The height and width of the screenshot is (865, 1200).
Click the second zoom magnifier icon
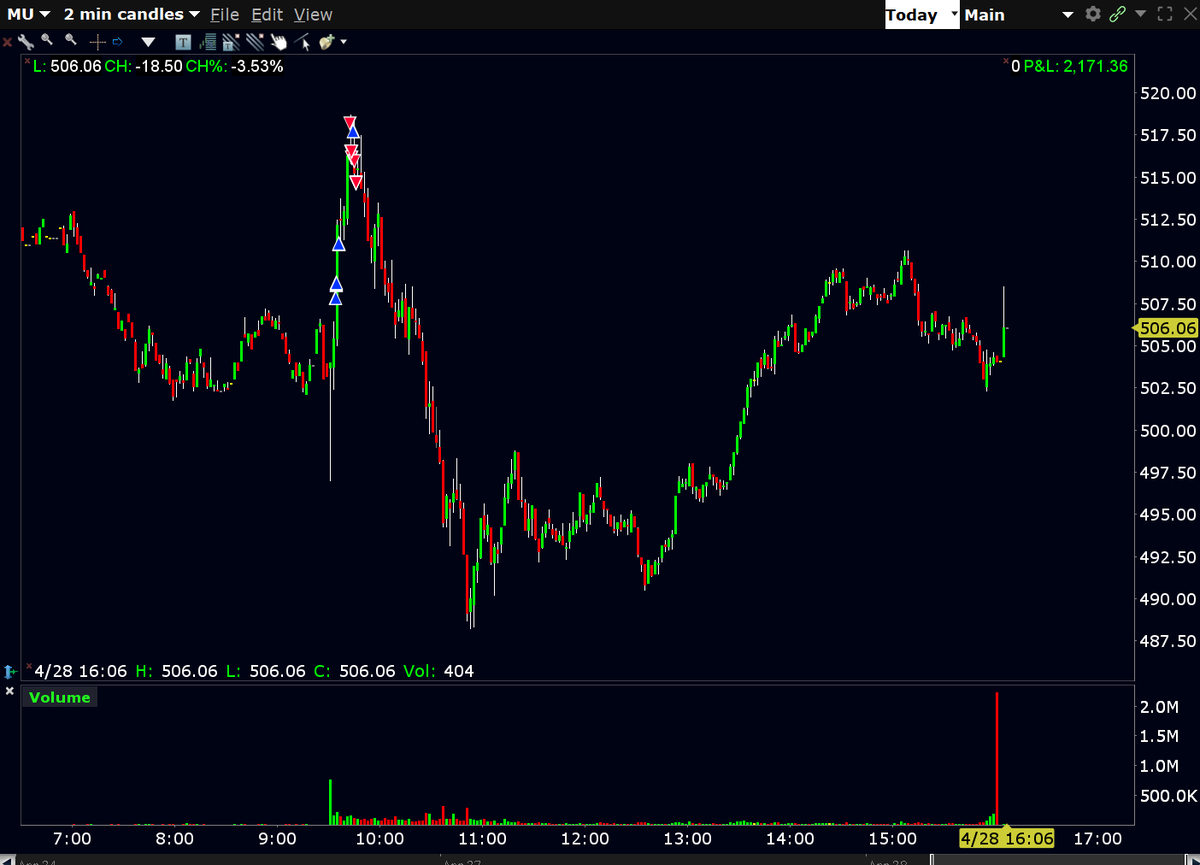(x=70, y=41)
